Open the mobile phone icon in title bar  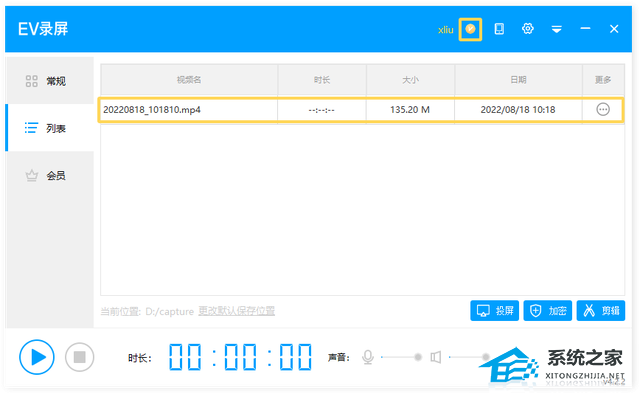[499, 29]
